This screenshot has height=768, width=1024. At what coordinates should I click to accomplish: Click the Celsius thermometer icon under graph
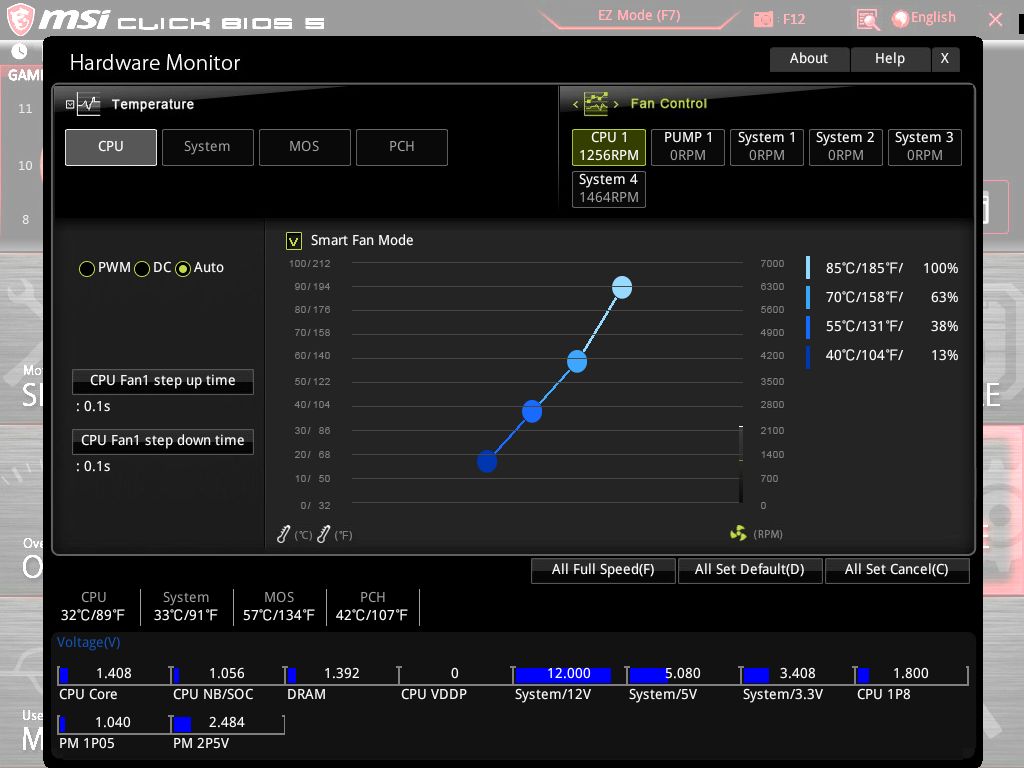click(284, 535)
